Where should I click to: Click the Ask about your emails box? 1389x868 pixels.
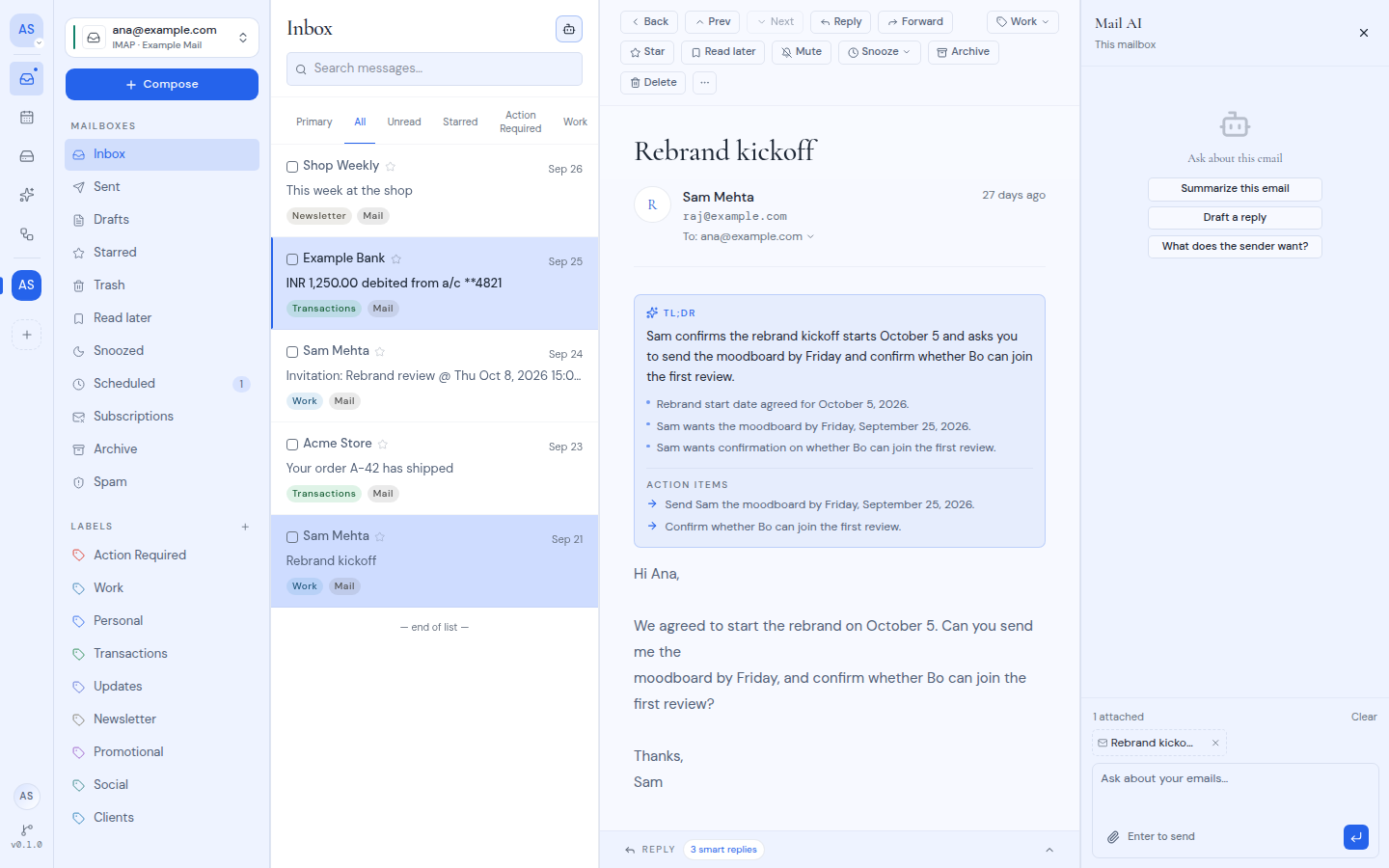[x=1235, y=793]
